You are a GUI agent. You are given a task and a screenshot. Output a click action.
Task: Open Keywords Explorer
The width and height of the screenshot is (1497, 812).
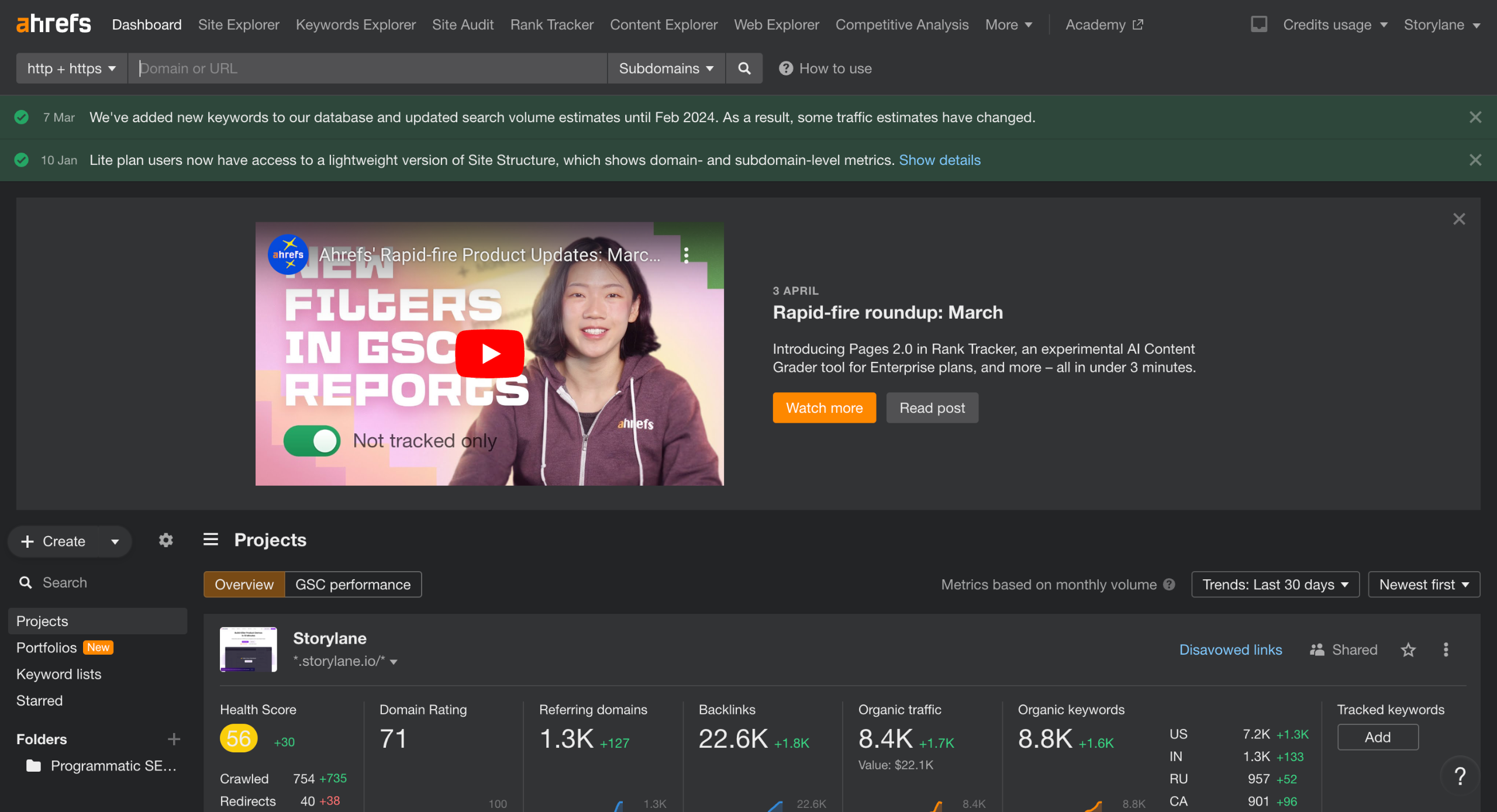356,25
